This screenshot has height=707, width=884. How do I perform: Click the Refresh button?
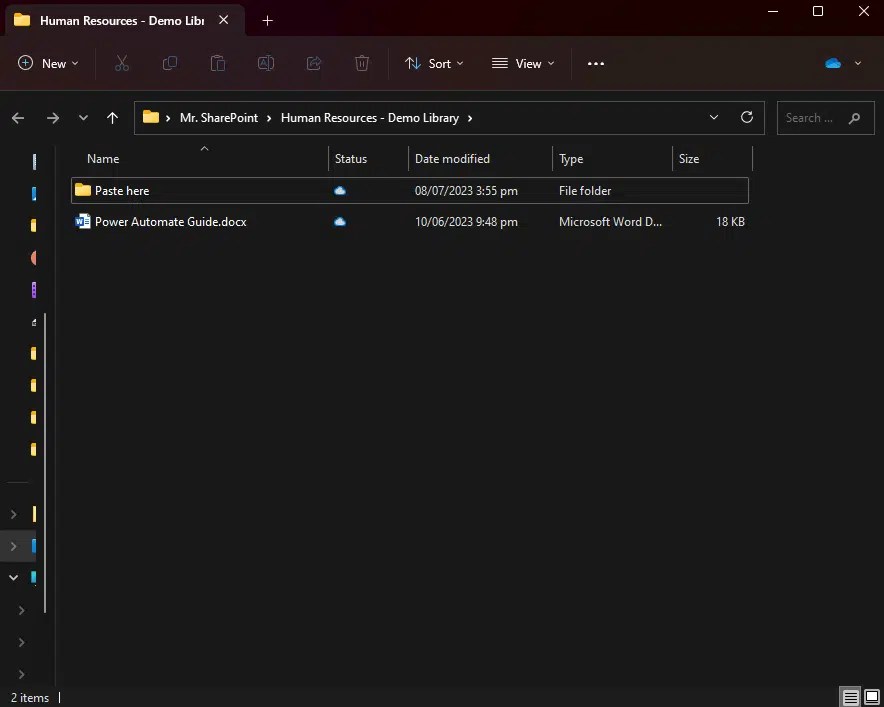(746, 117)
